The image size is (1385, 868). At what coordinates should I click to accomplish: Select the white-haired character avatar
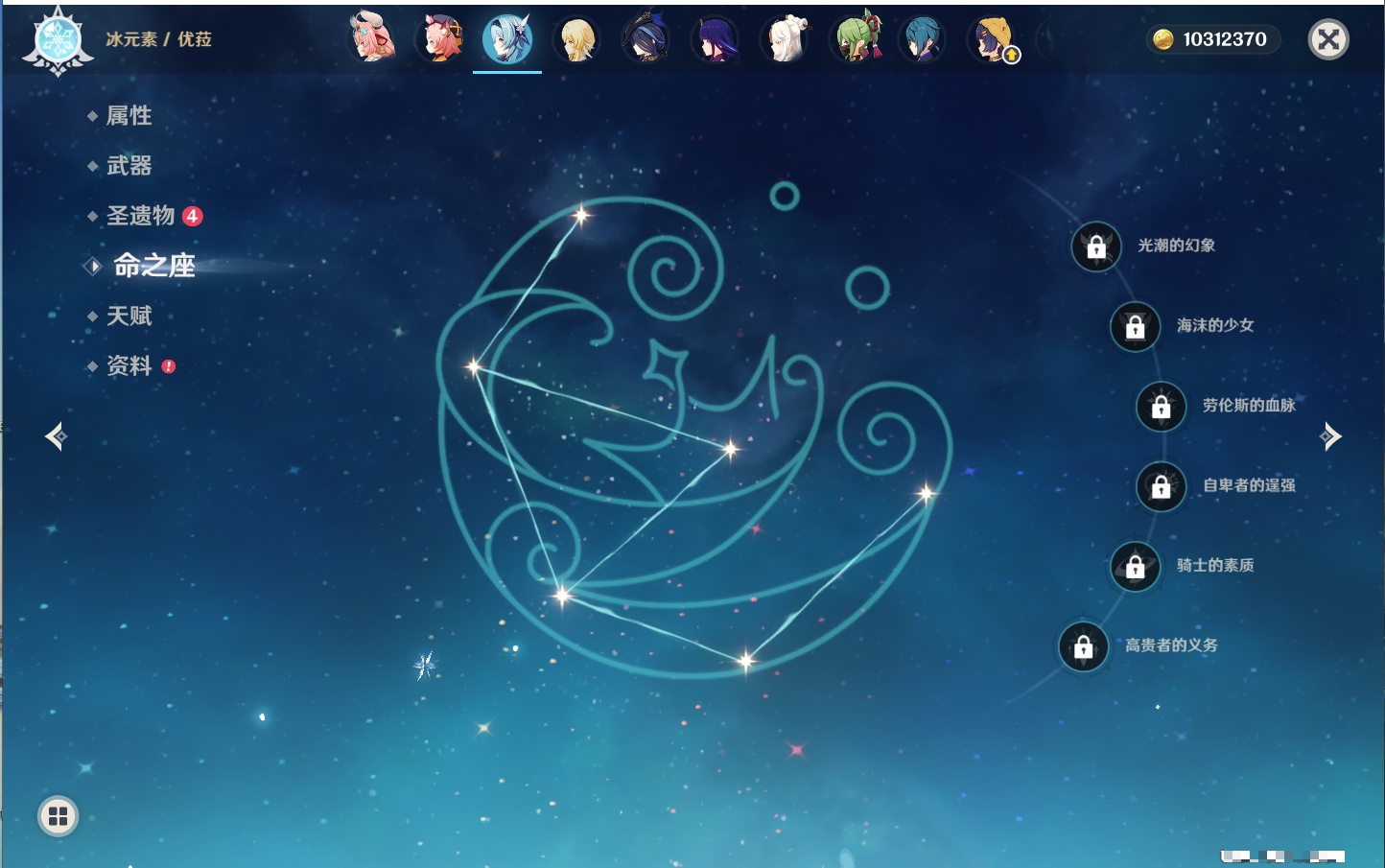pyautogui.click(x=785, y=40)
